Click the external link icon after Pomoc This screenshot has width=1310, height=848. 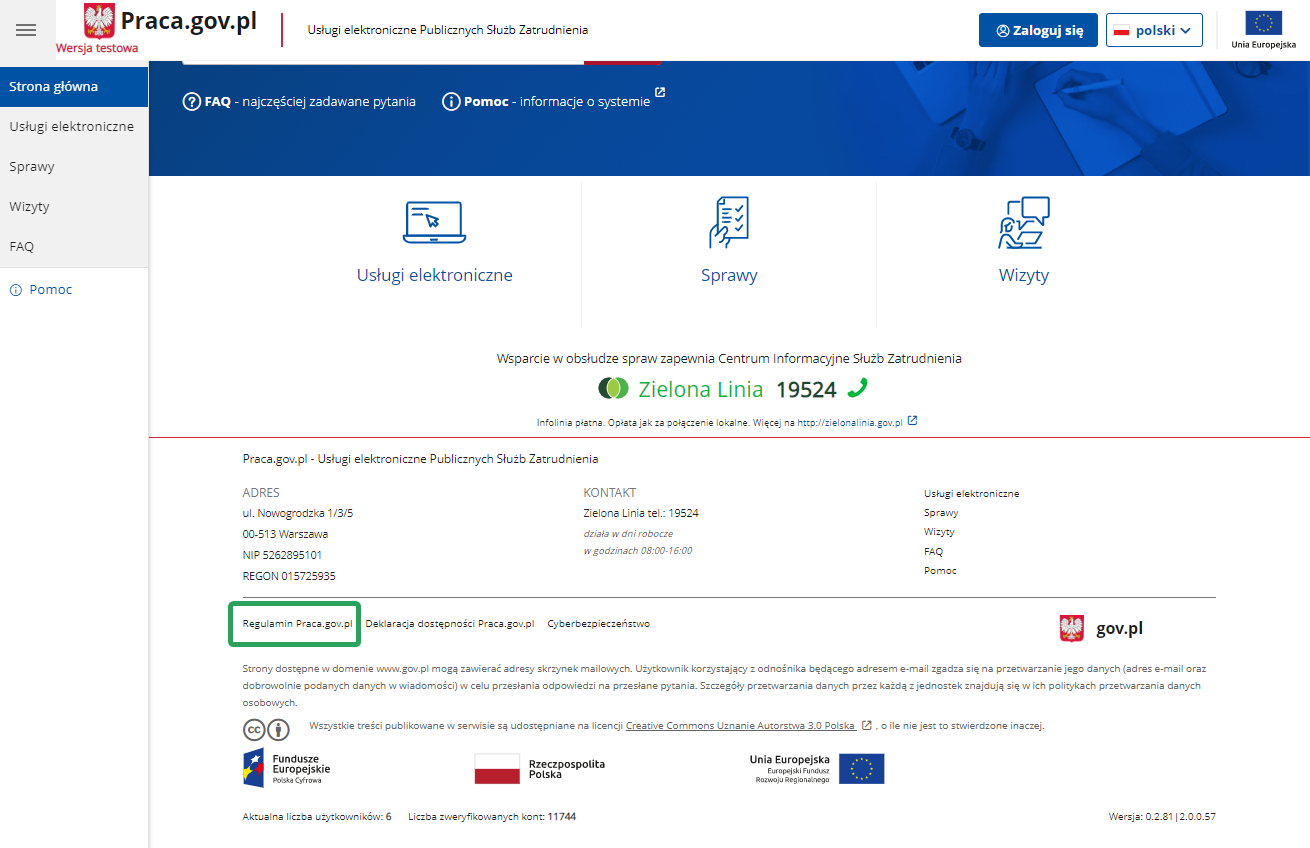coord(660,92)
